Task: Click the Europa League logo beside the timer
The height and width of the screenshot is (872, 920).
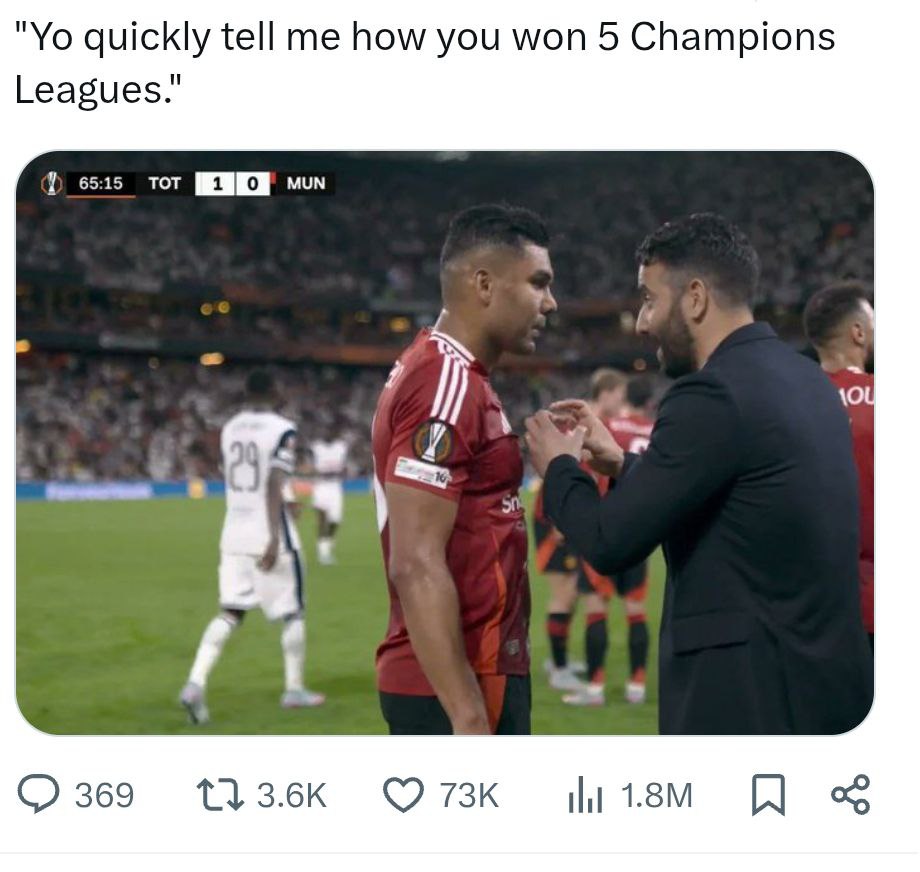Action: (52, 183)
